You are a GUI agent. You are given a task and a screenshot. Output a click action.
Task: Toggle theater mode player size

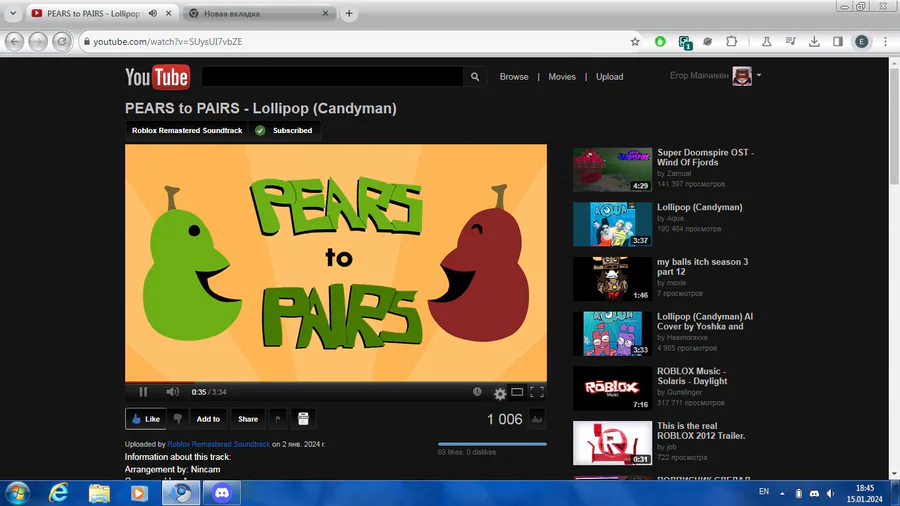point(517,392)
